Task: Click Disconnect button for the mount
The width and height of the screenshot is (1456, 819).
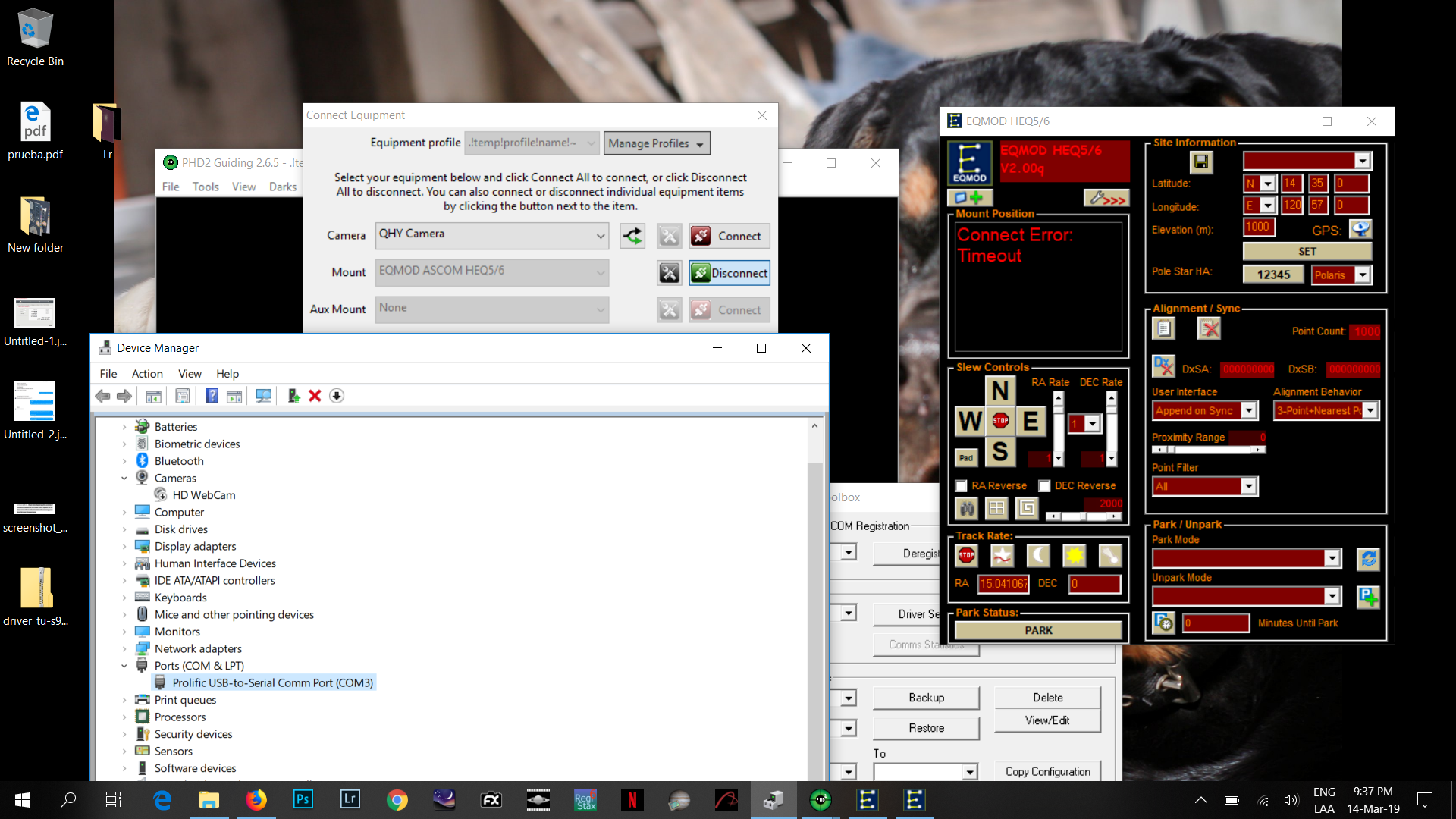Action: tap(730, 273)
